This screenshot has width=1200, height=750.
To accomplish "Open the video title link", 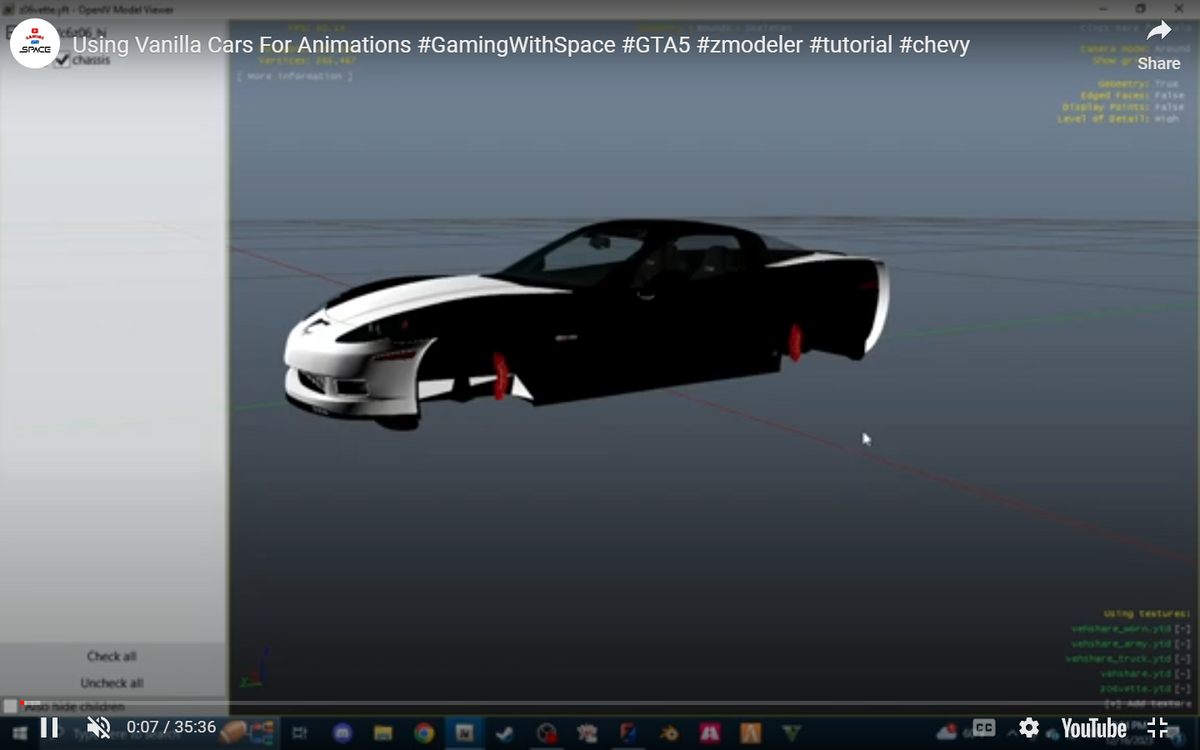I will tap(521, 45).
